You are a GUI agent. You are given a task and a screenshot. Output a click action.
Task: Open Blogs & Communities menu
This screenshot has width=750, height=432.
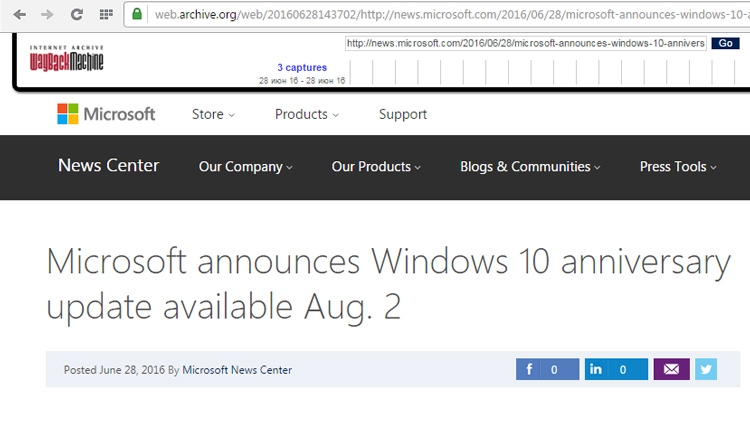530,167
